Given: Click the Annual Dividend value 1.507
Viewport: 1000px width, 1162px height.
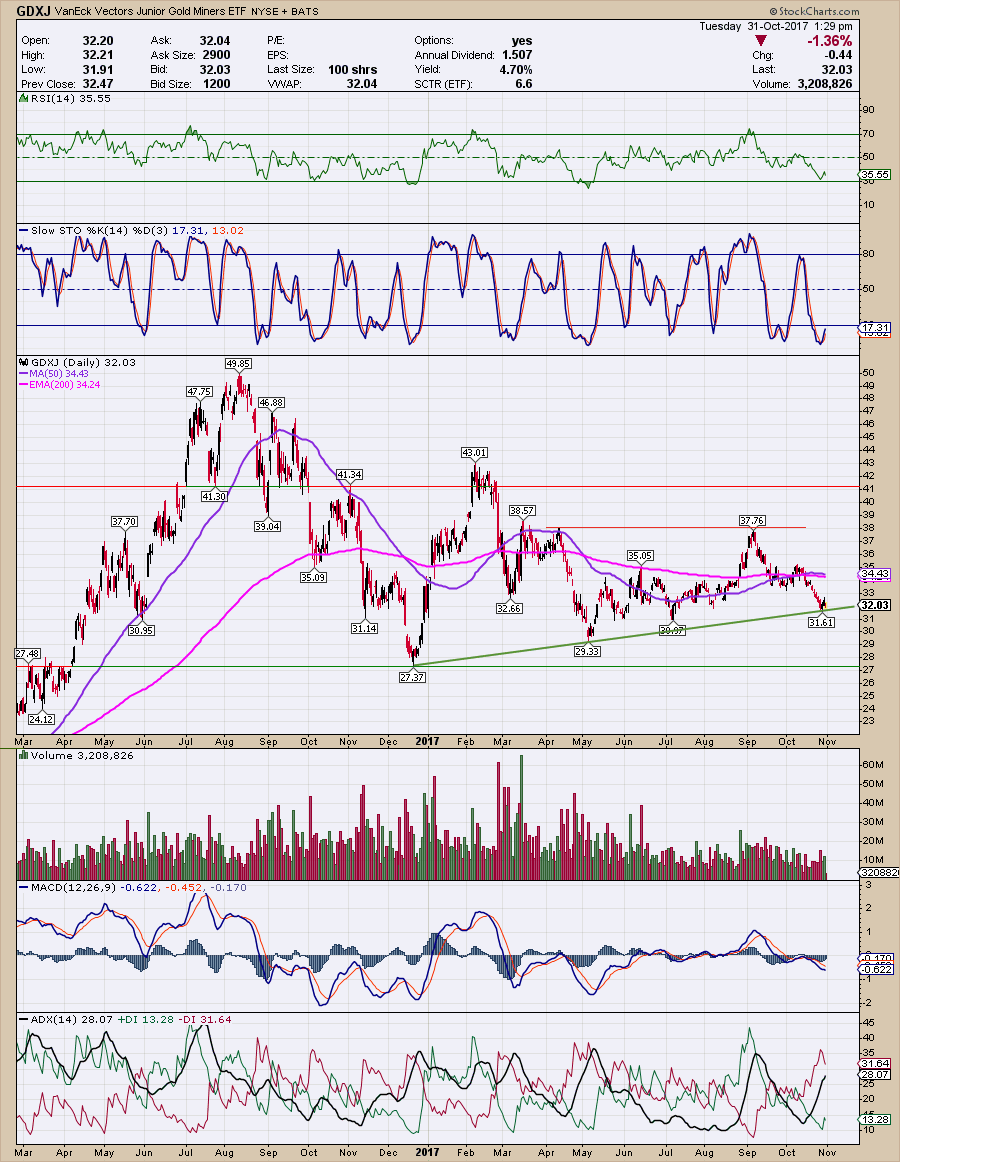Looking at the screenshot, I should tap(517, 55).
